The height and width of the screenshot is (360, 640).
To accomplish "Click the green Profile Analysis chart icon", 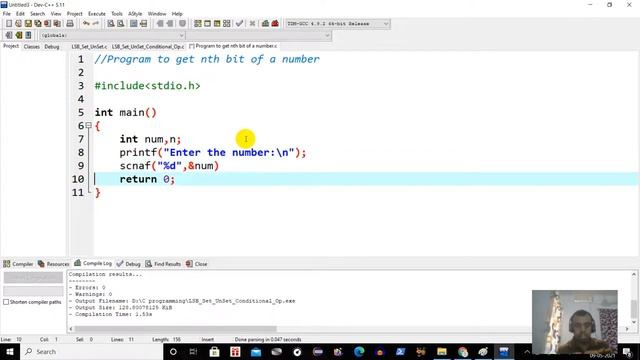I will [x=265, y=24].
